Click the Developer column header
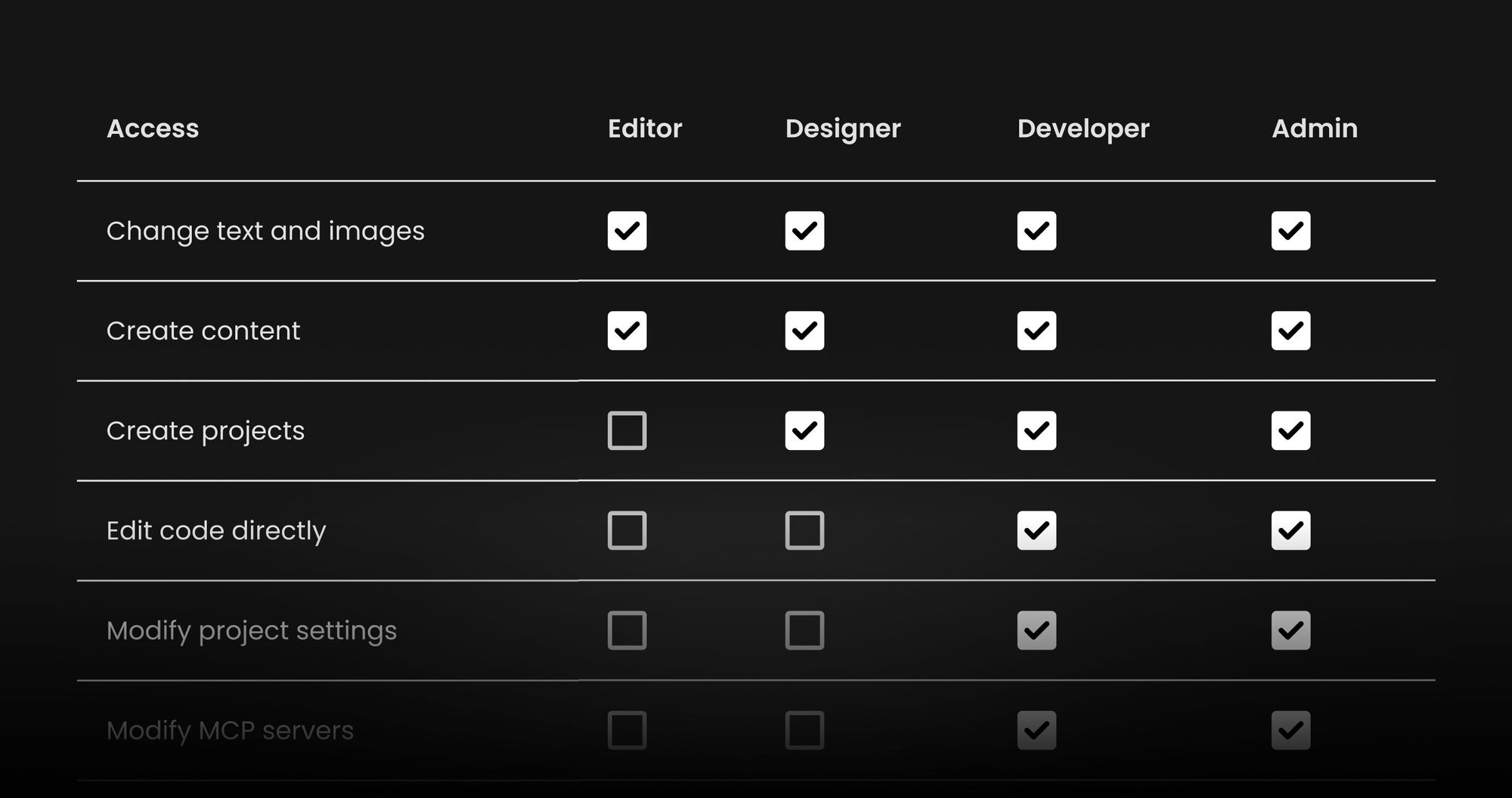Screen dimensions: 1512x798 1083,129
